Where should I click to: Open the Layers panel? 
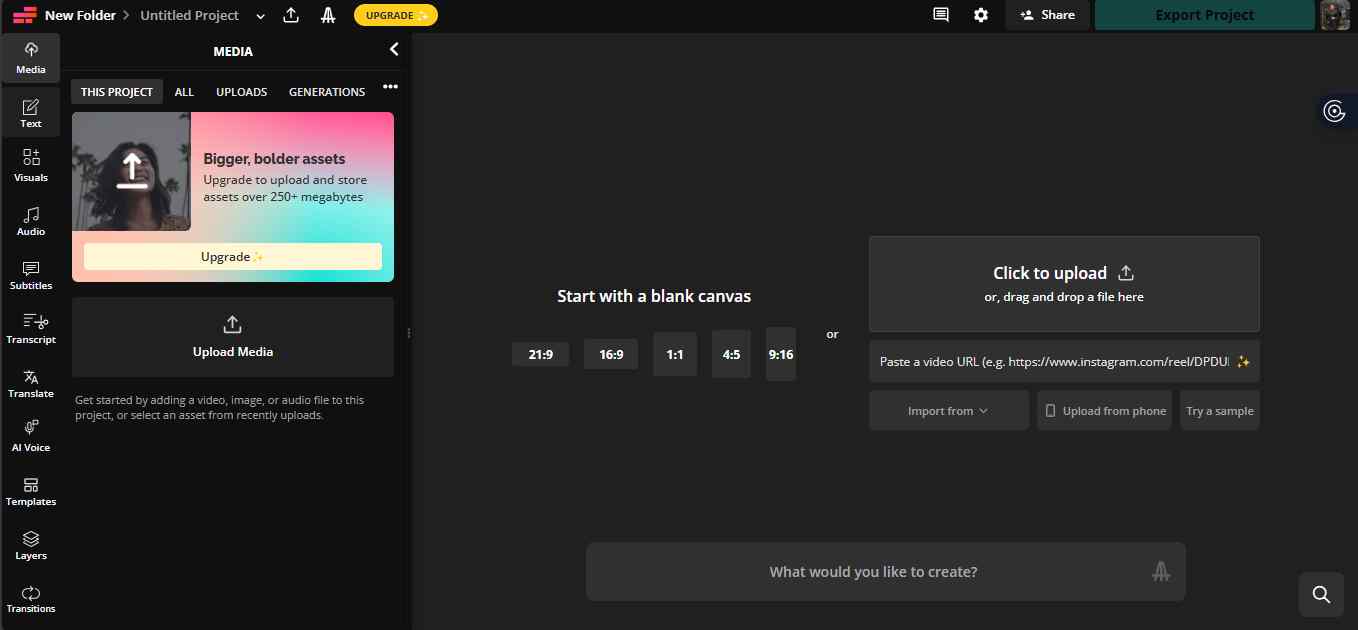click(x=31, y=544)
